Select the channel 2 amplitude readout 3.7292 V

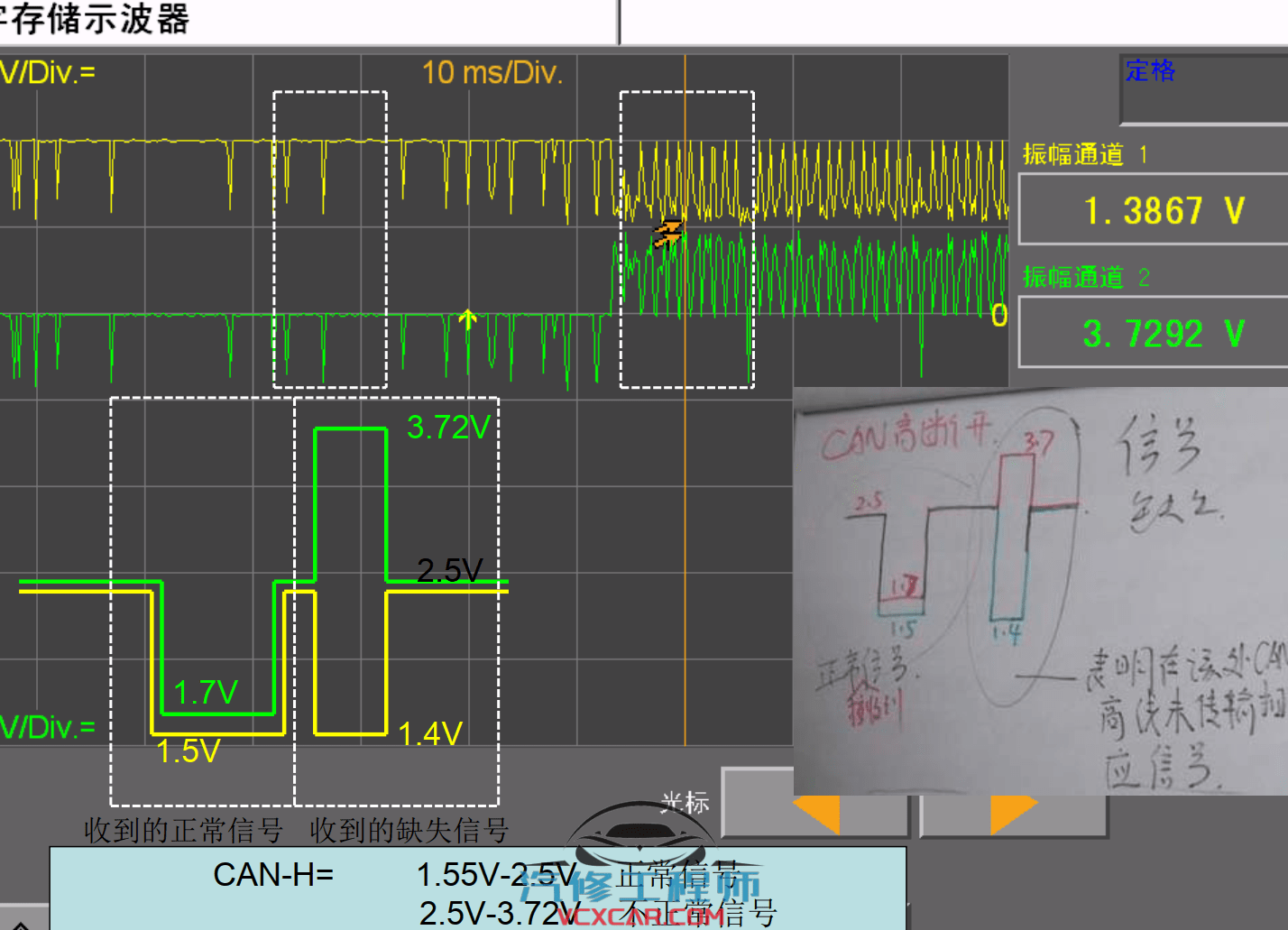click(1163, 334)
